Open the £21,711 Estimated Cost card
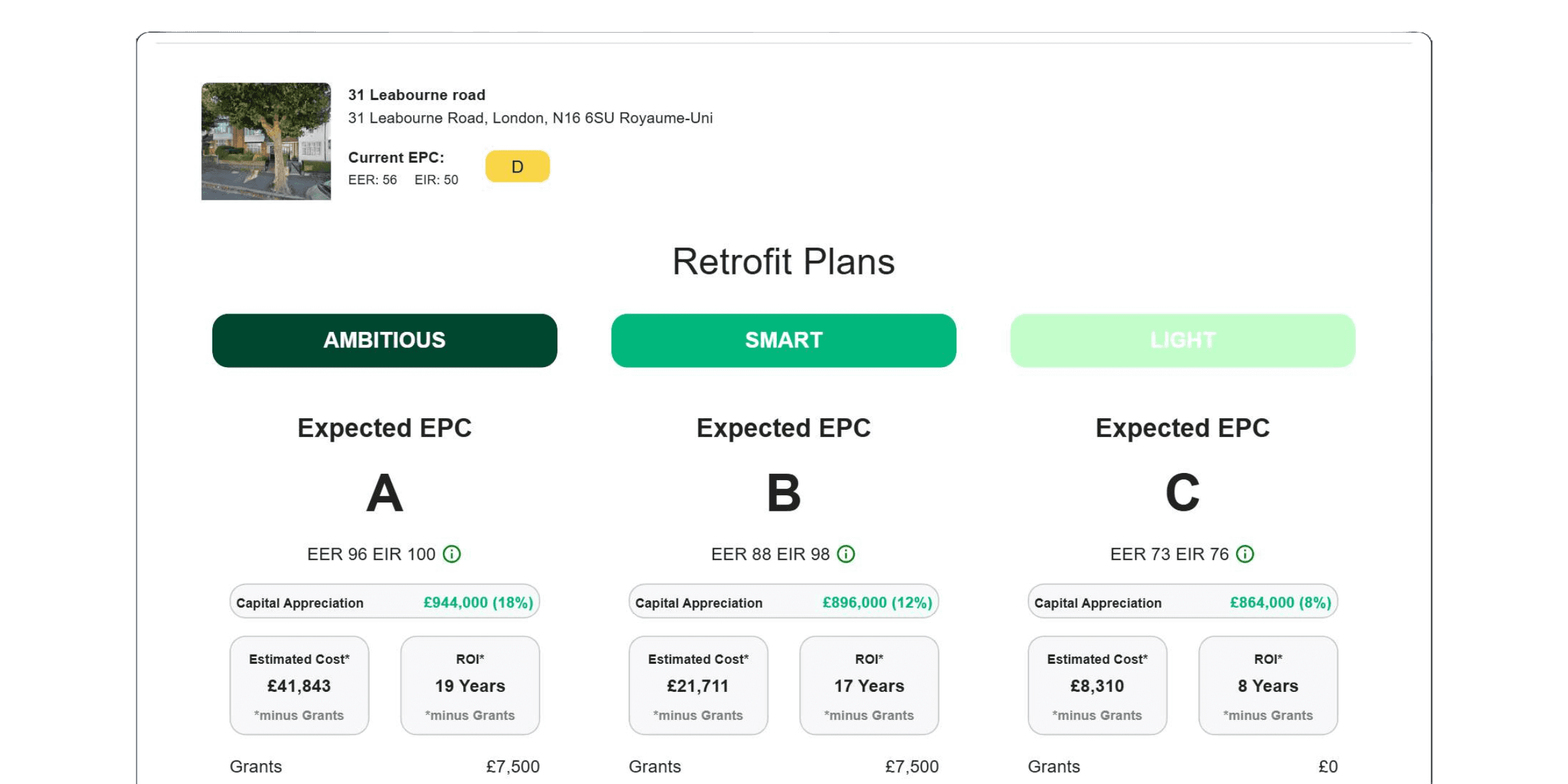Image resolution: width=1568 pixels, height=784 pixels. click(698, 685)
